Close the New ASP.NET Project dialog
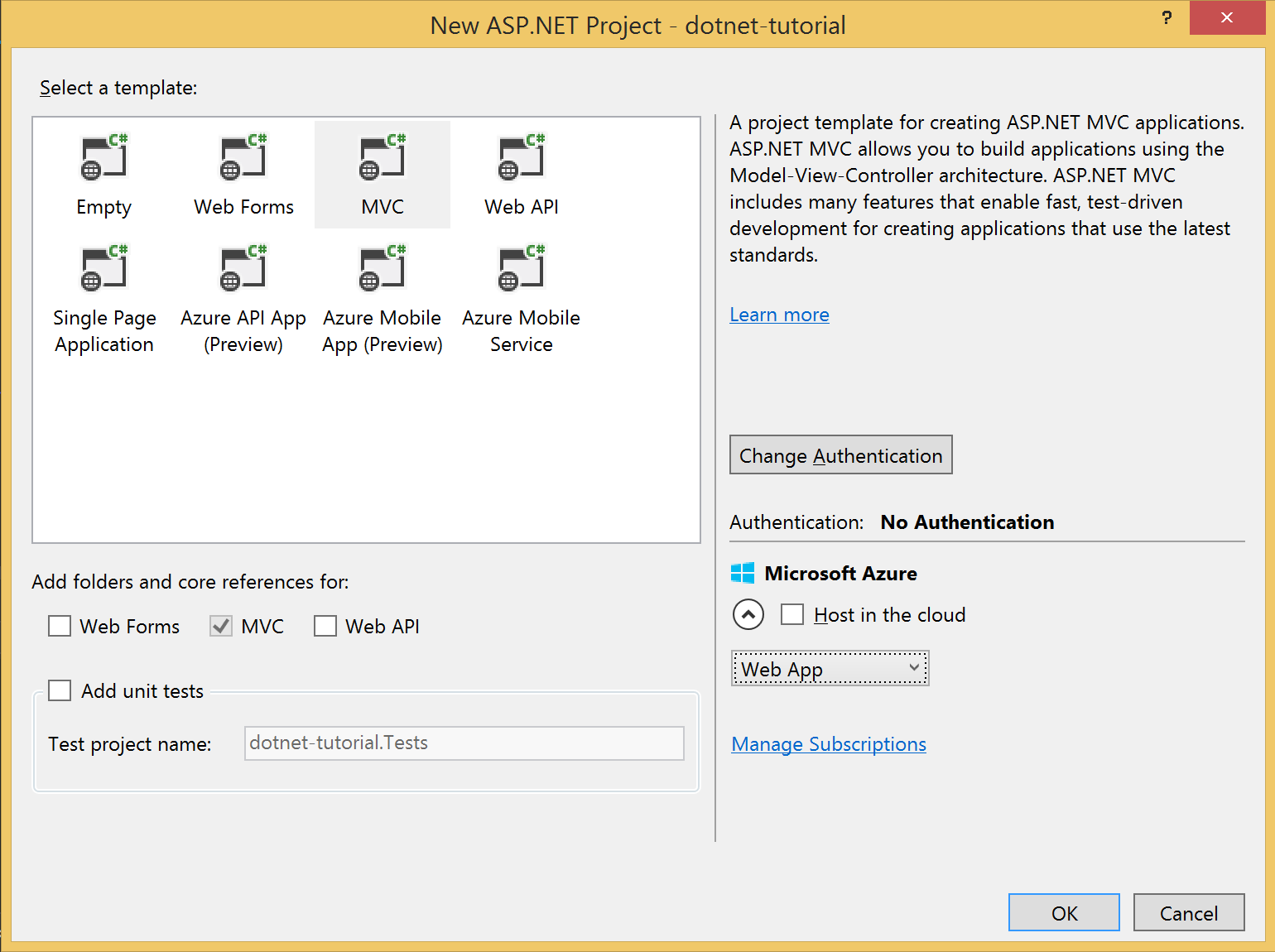The height and width of the screenshot is (952, 1275). click(1227, 17)
